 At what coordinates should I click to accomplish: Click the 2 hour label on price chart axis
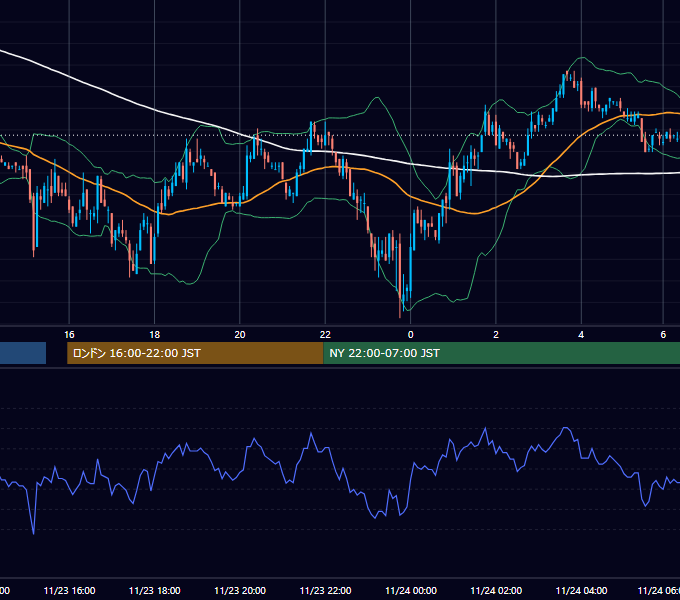[496, 335]
